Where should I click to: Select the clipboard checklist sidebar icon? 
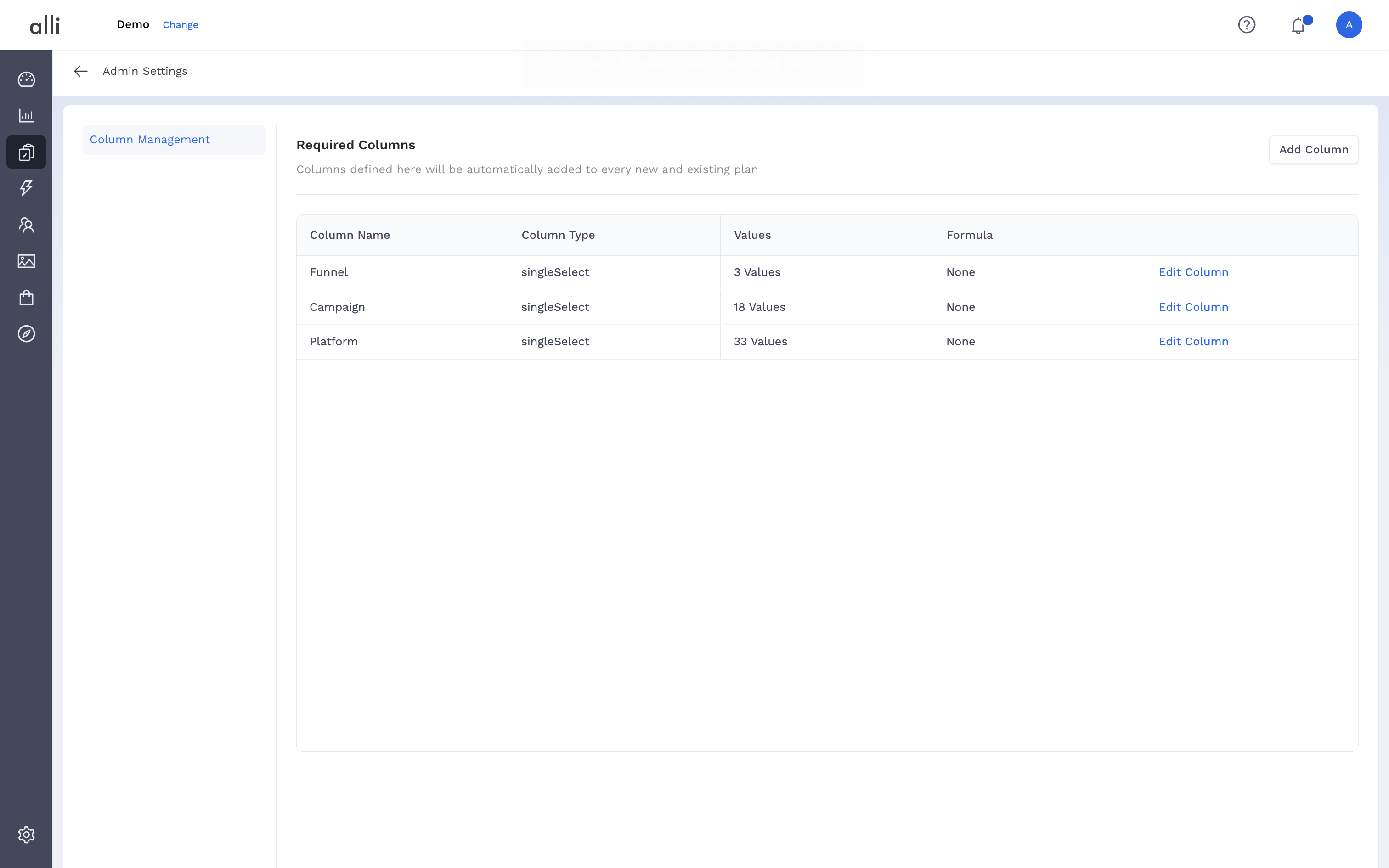tap(26, 152)
